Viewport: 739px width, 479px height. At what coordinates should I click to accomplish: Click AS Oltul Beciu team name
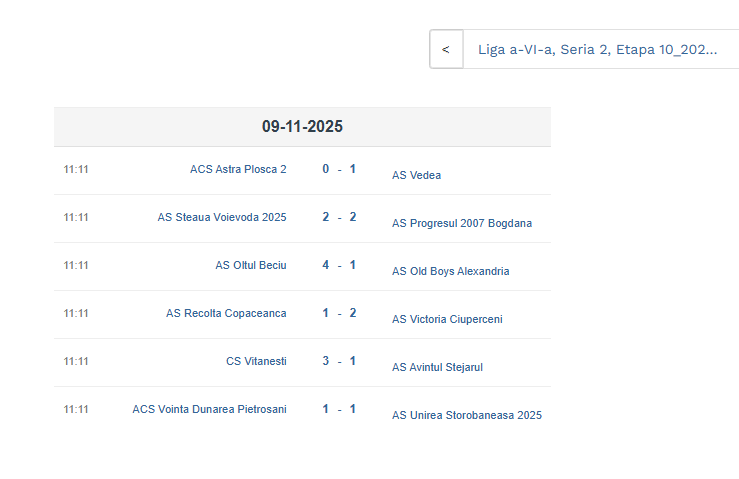pos(251,265)
